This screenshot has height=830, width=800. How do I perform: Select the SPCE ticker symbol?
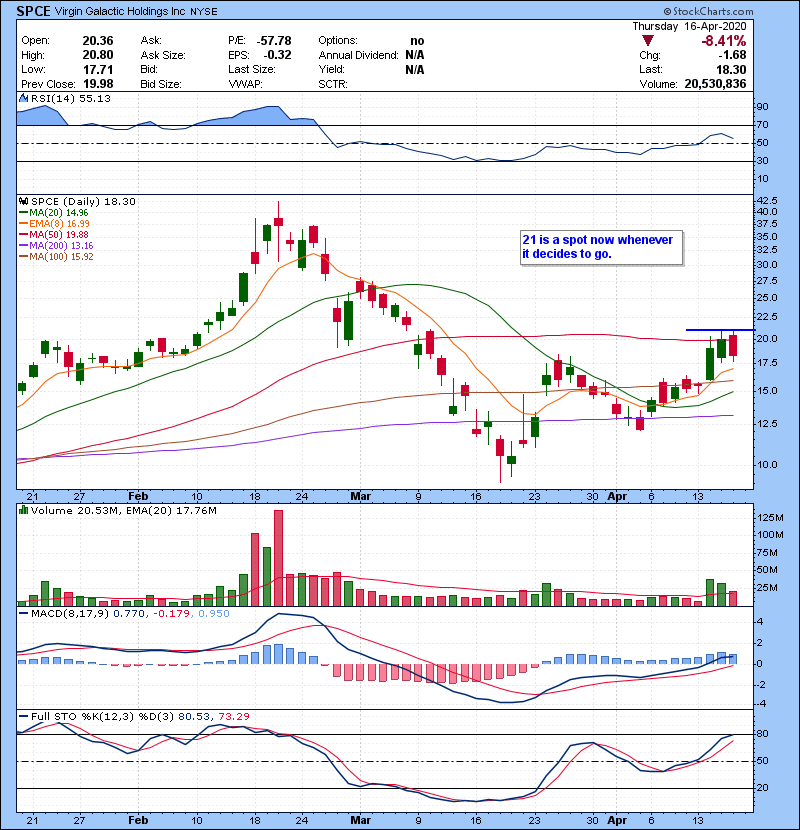[33, 11]
